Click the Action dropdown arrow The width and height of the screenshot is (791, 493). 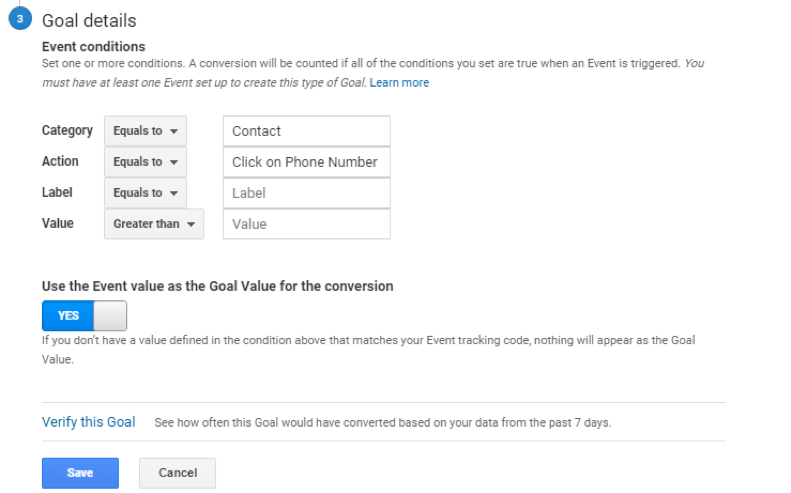coord(174,162)
